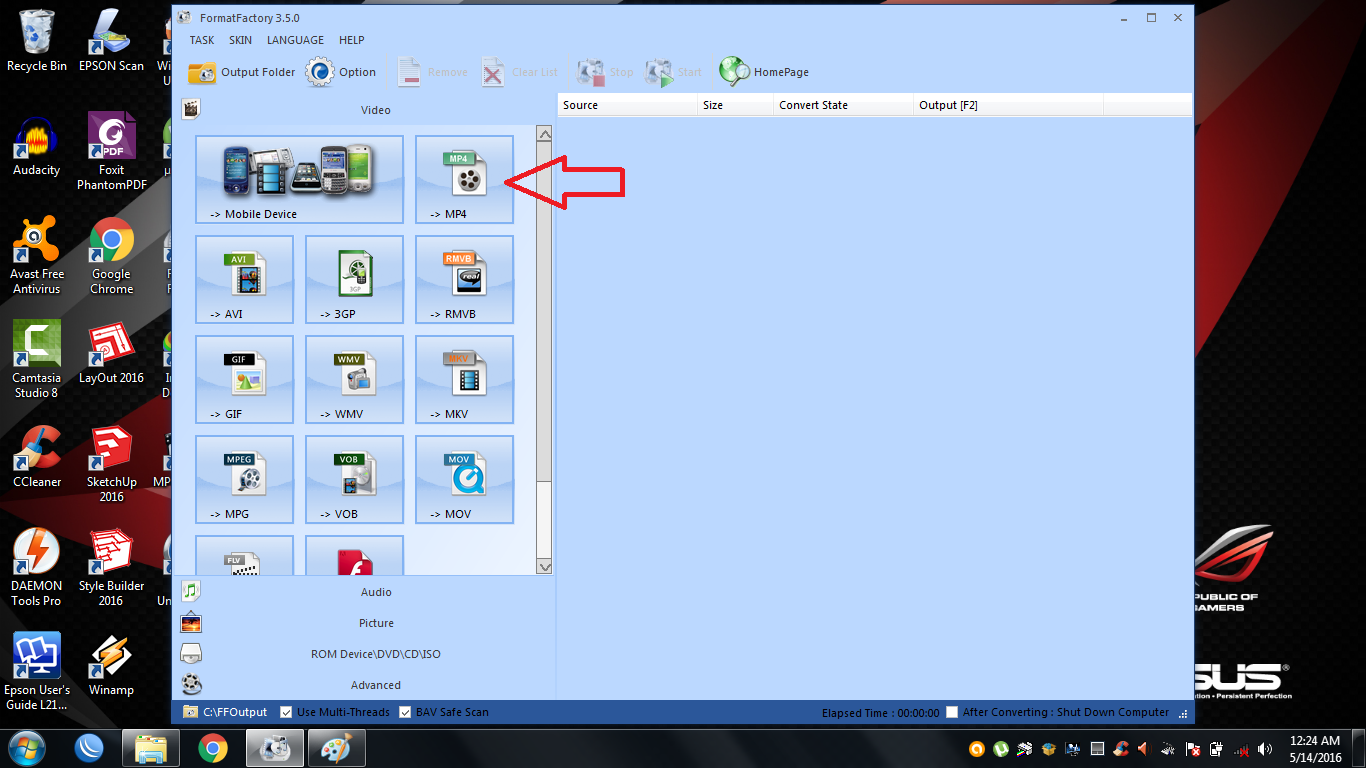This screenshot has width=1366, height=768.
Task: Expand the Audio category
Action: [x=364, y=592]
